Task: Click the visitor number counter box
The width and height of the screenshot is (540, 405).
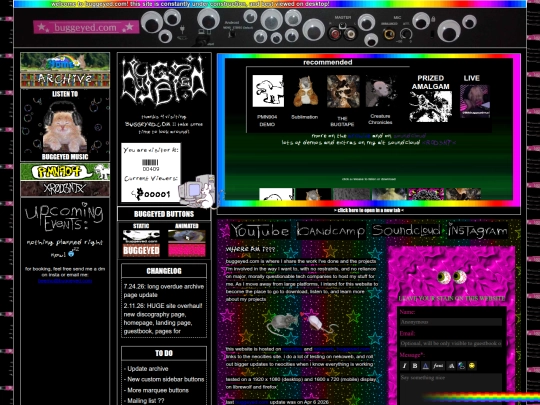Action: pos(151,173)
